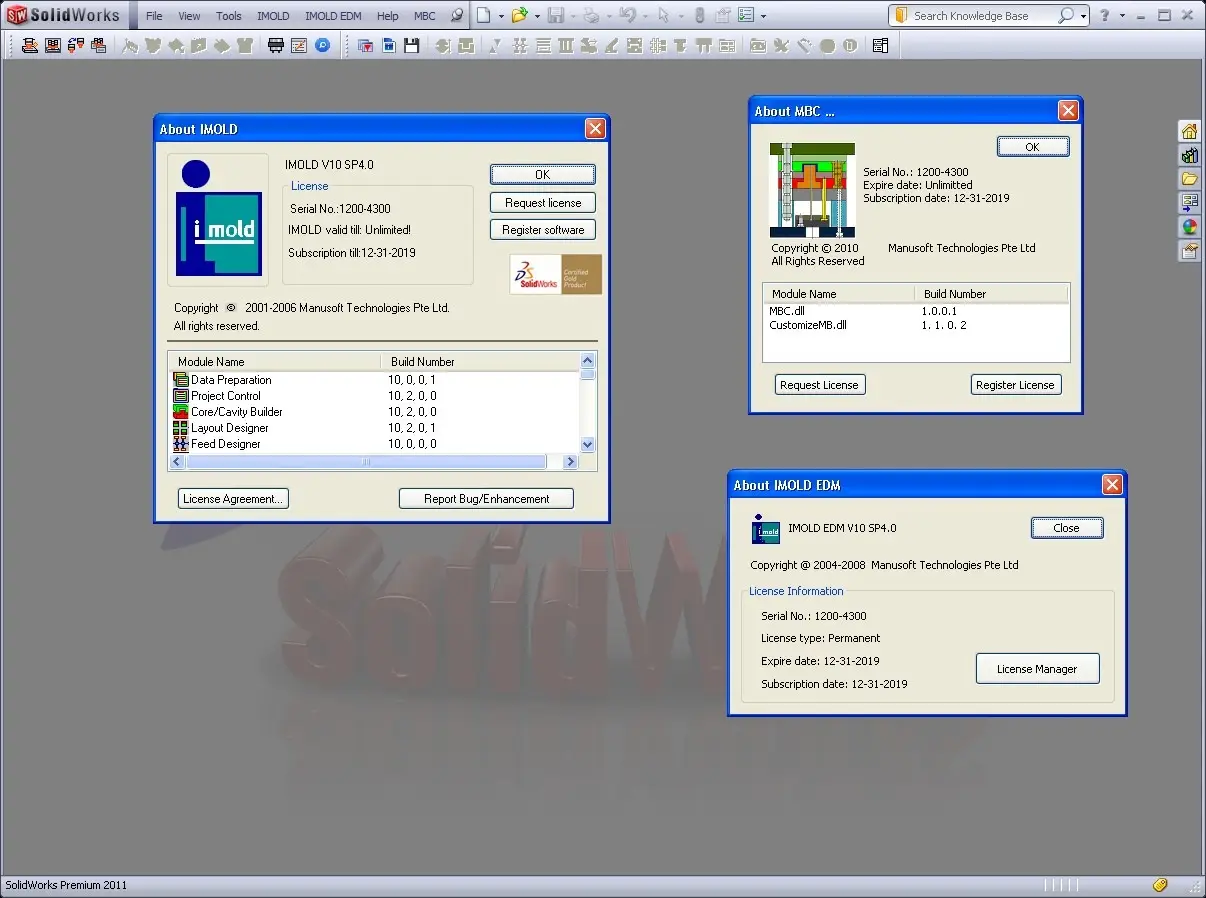
Task: Click the pushpin icon beside the MBC menu
Action: [x=457, y=15]
